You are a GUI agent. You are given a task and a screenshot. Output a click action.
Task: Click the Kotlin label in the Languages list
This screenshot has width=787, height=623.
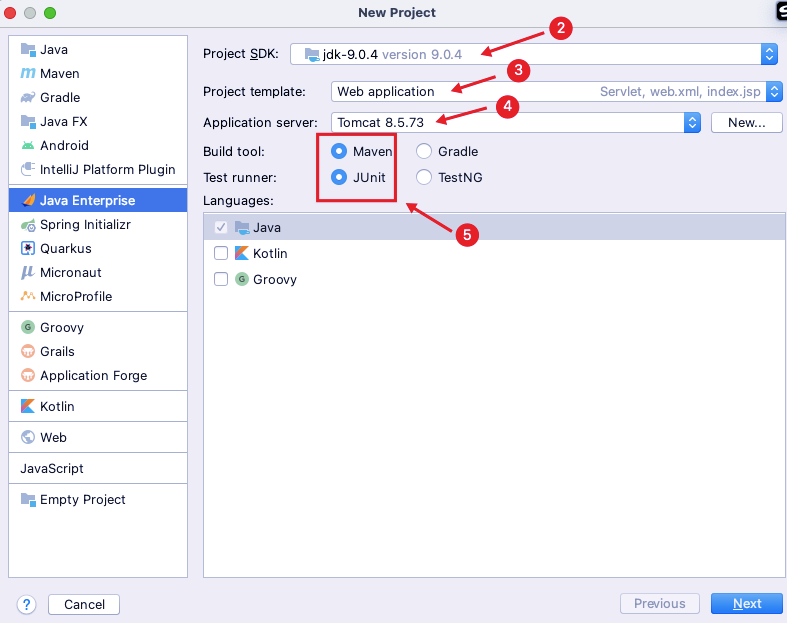coord(270,254)
